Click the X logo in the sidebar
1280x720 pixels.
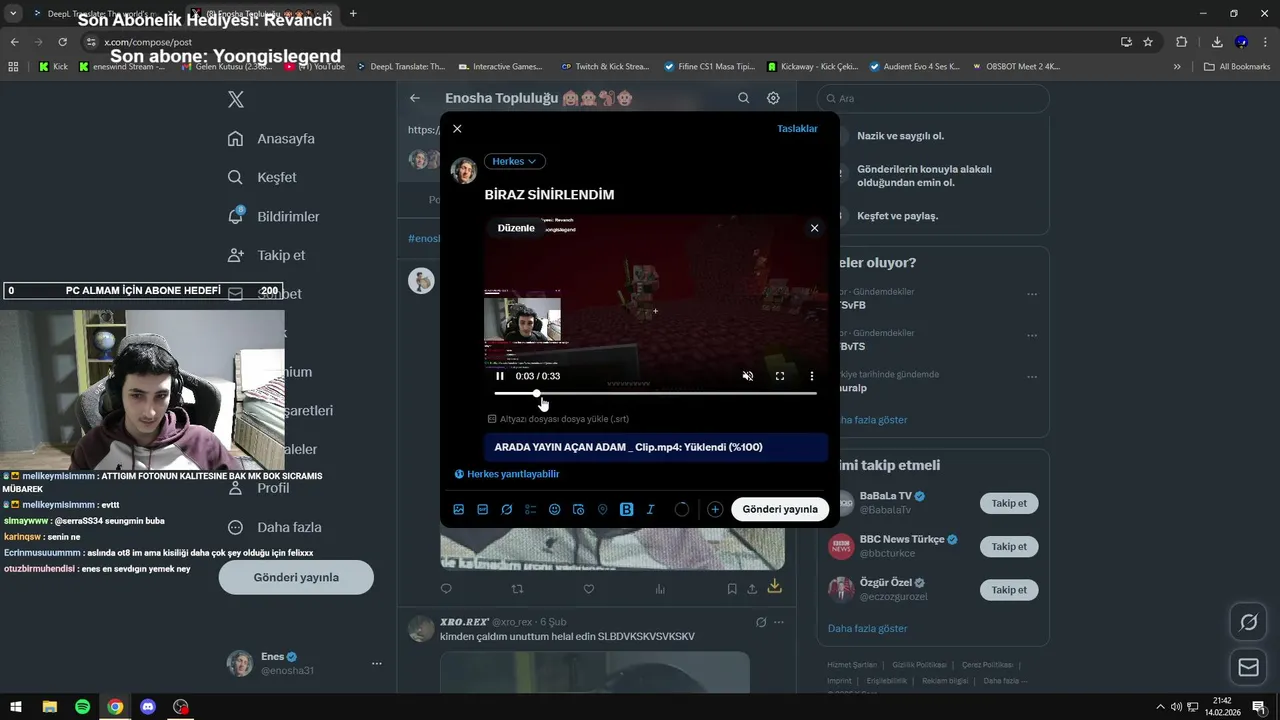click(x=236, y=99)
